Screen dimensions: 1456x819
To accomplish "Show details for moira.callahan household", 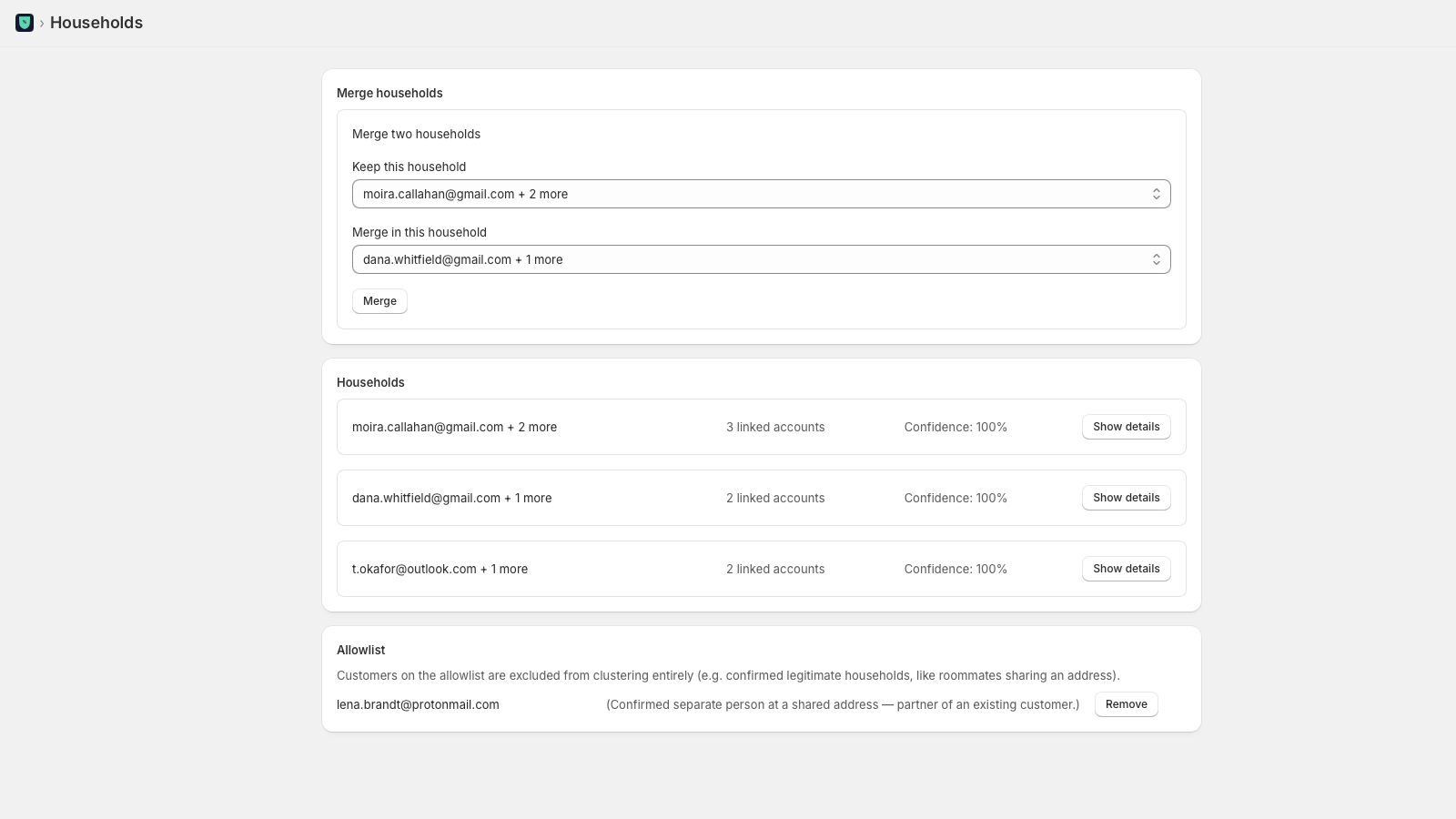I will coord(1126,427).
